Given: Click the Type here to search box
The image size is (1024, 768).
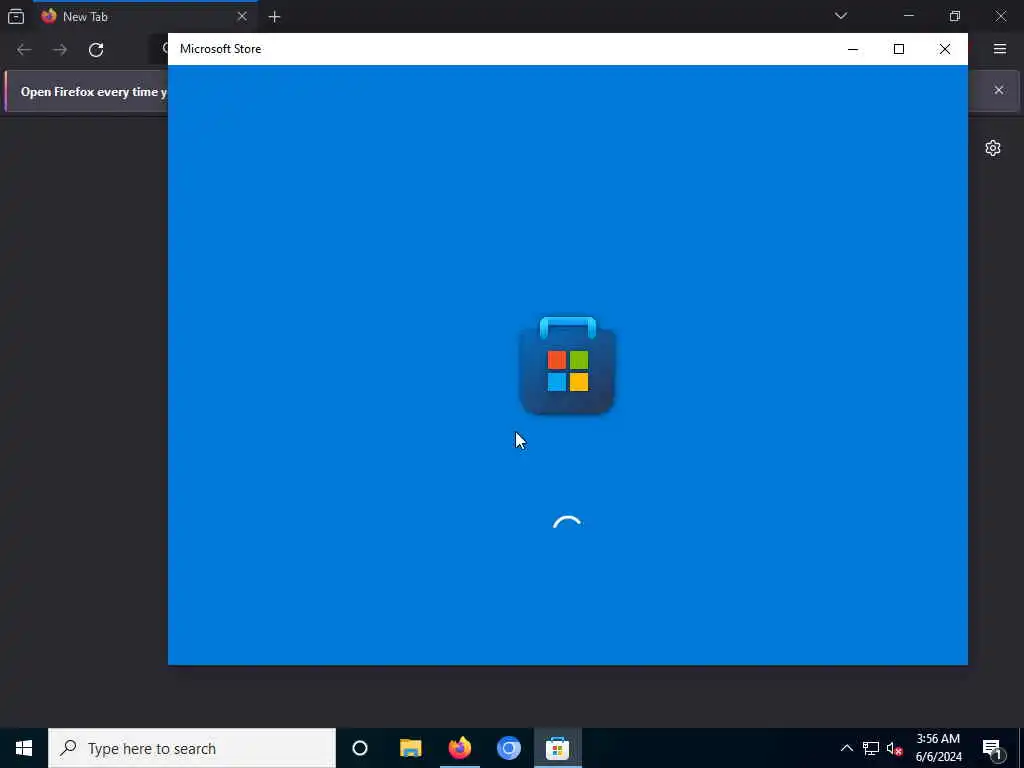Looking at the screenshot, I should tap(192, 748).
